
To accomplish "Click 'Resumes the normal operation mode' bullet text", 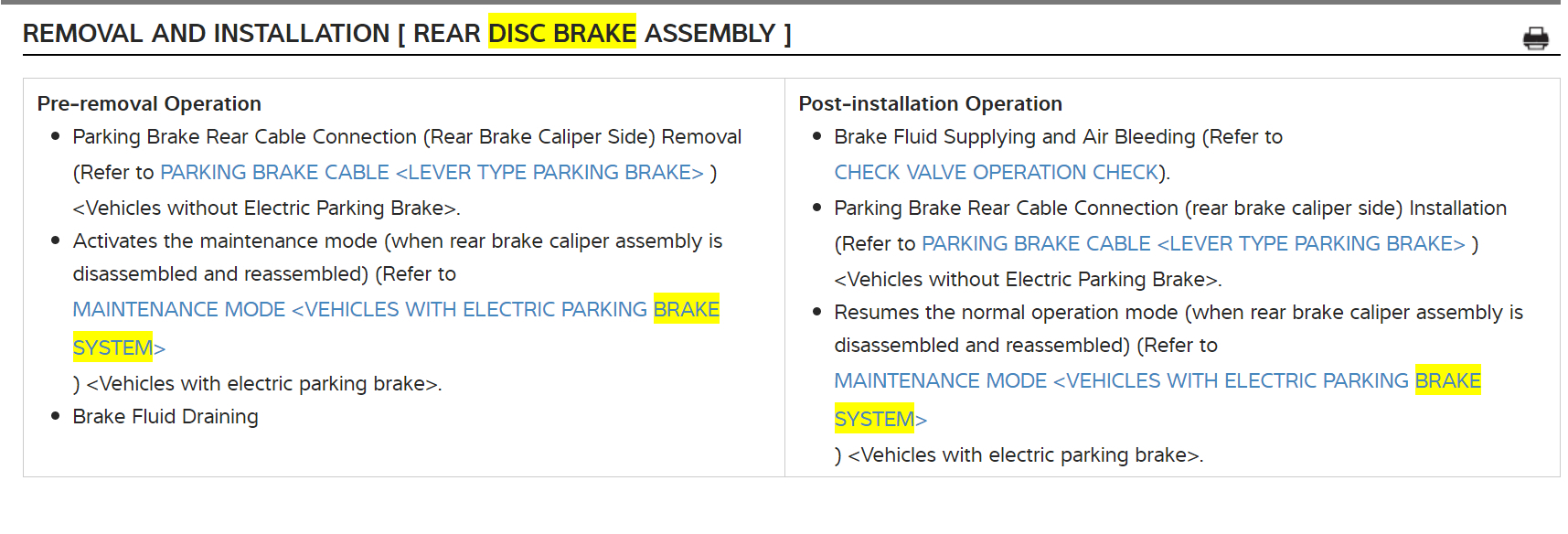I will [1006, 313].
